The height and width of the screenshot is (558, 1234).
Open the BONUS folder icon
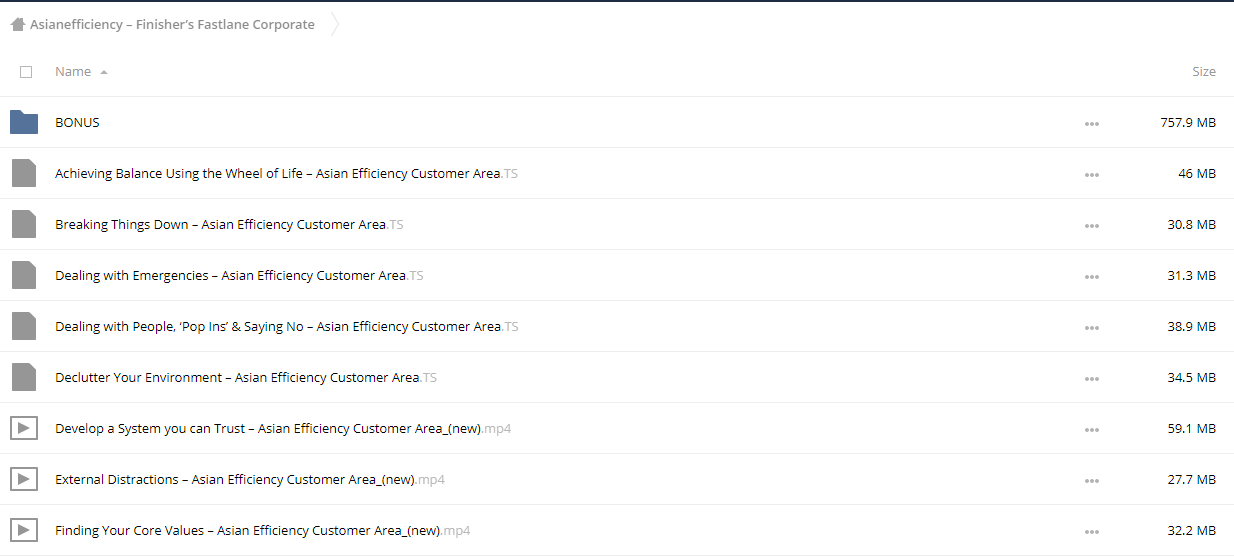click(24, 122)
